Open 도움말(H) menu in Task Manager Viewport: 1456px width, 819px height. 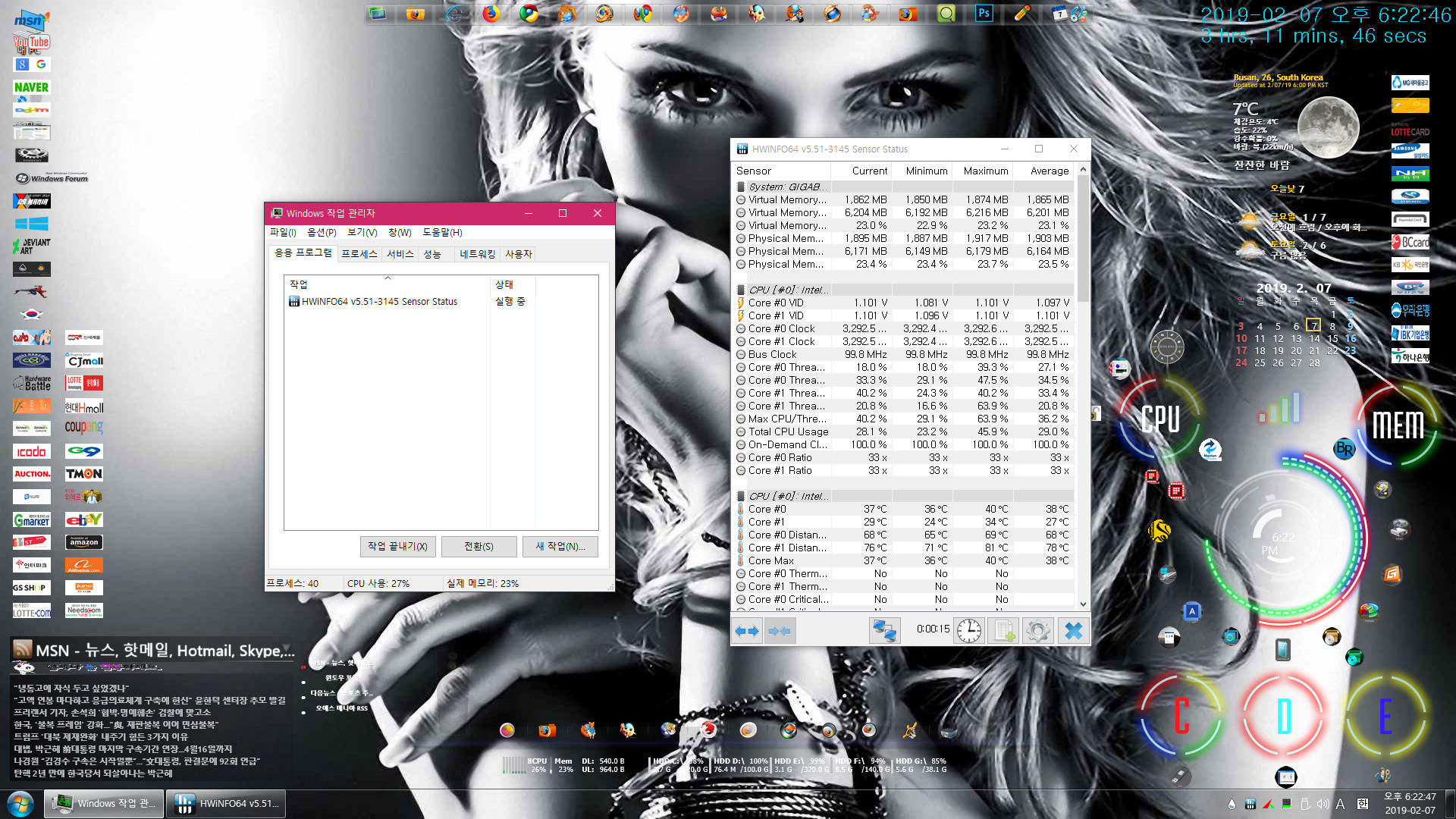point(442,233)
